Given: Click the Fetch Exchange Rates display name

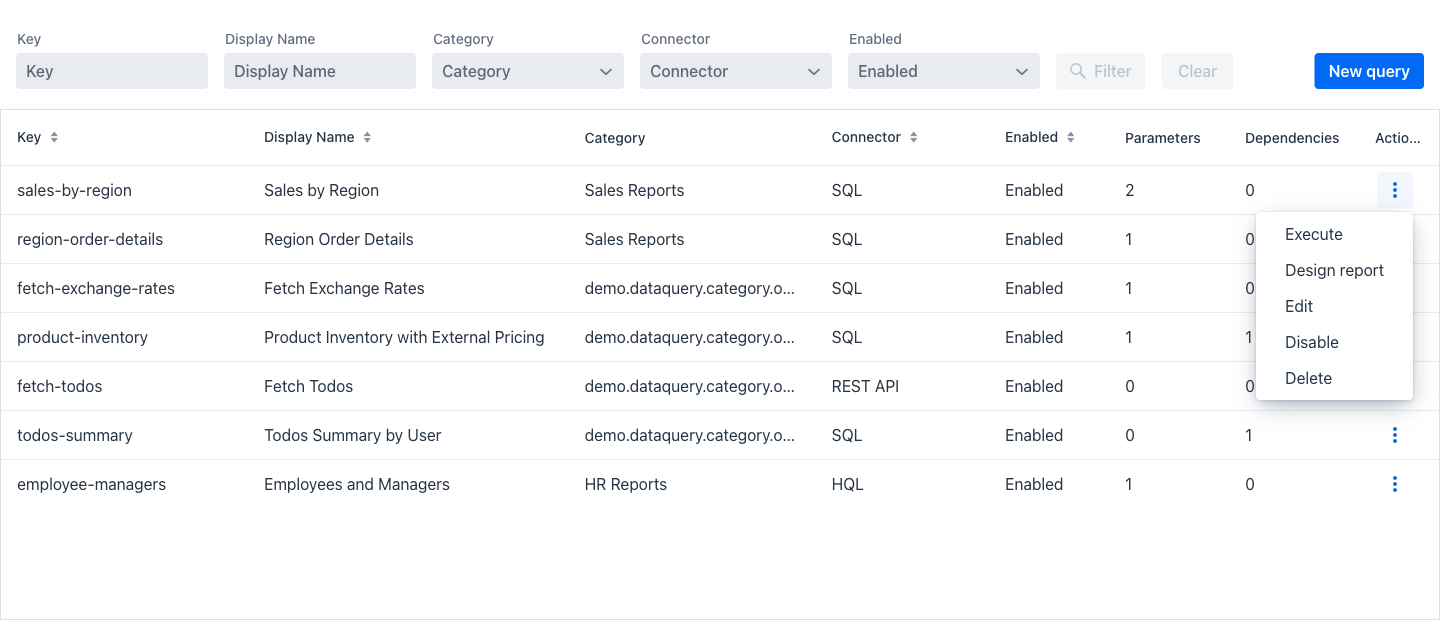Looking at the screenshot, I should point(344,288).
